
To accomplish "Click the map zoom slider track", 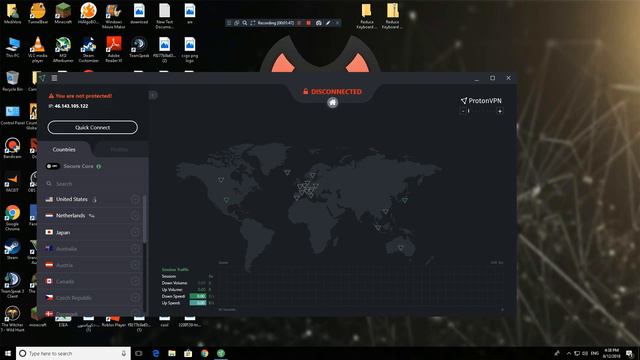I will 481,111.
